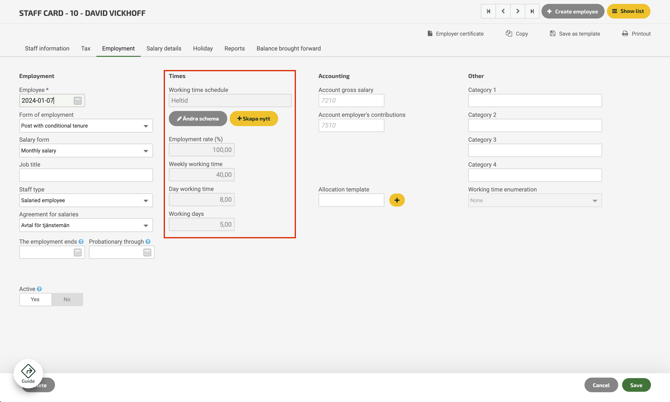The height and width of the screenshot is (402, 670).
Task: Open the Working time enumeration dropdown
Action: click(x=535, y=200)
